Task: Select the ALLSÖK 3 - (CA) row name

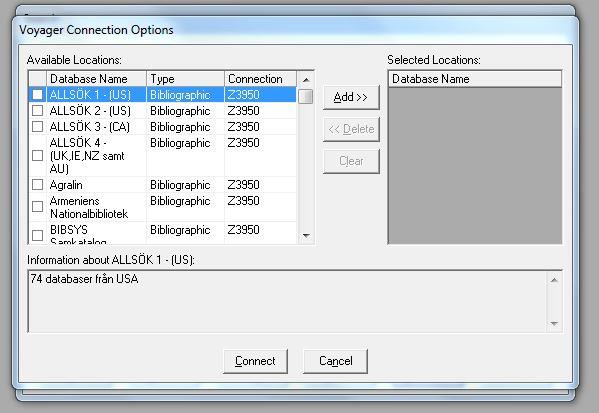Action: click(x=90, y=126)
